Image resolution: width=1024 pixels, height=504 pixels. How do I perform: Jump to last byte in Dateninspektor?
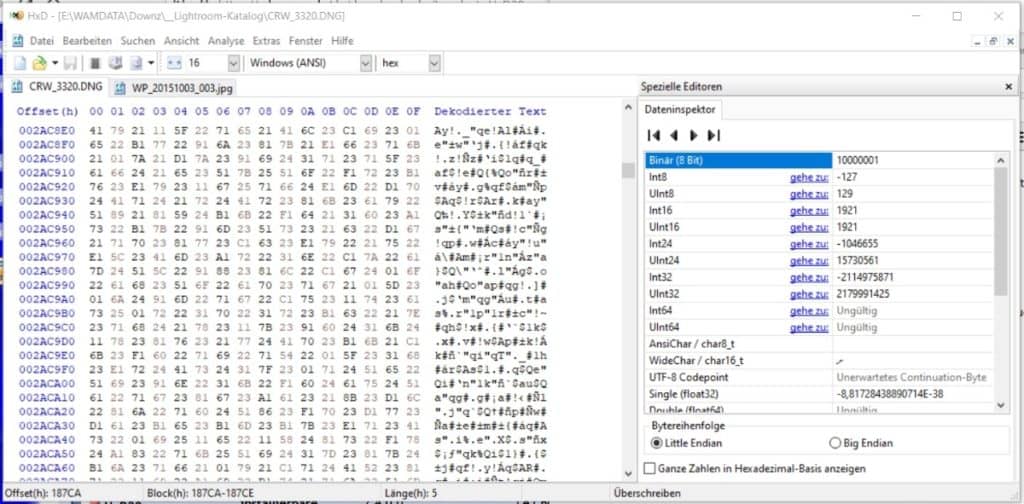pos(714,136)
